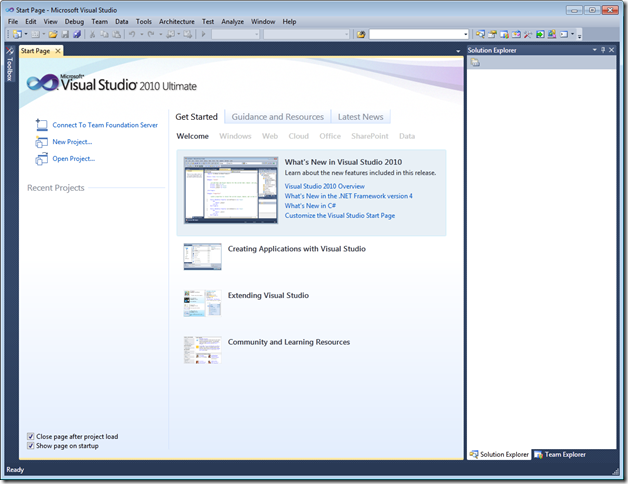Click the Extension Manager toolbar icon
The image size is (628, 484).
pos(552,34)
